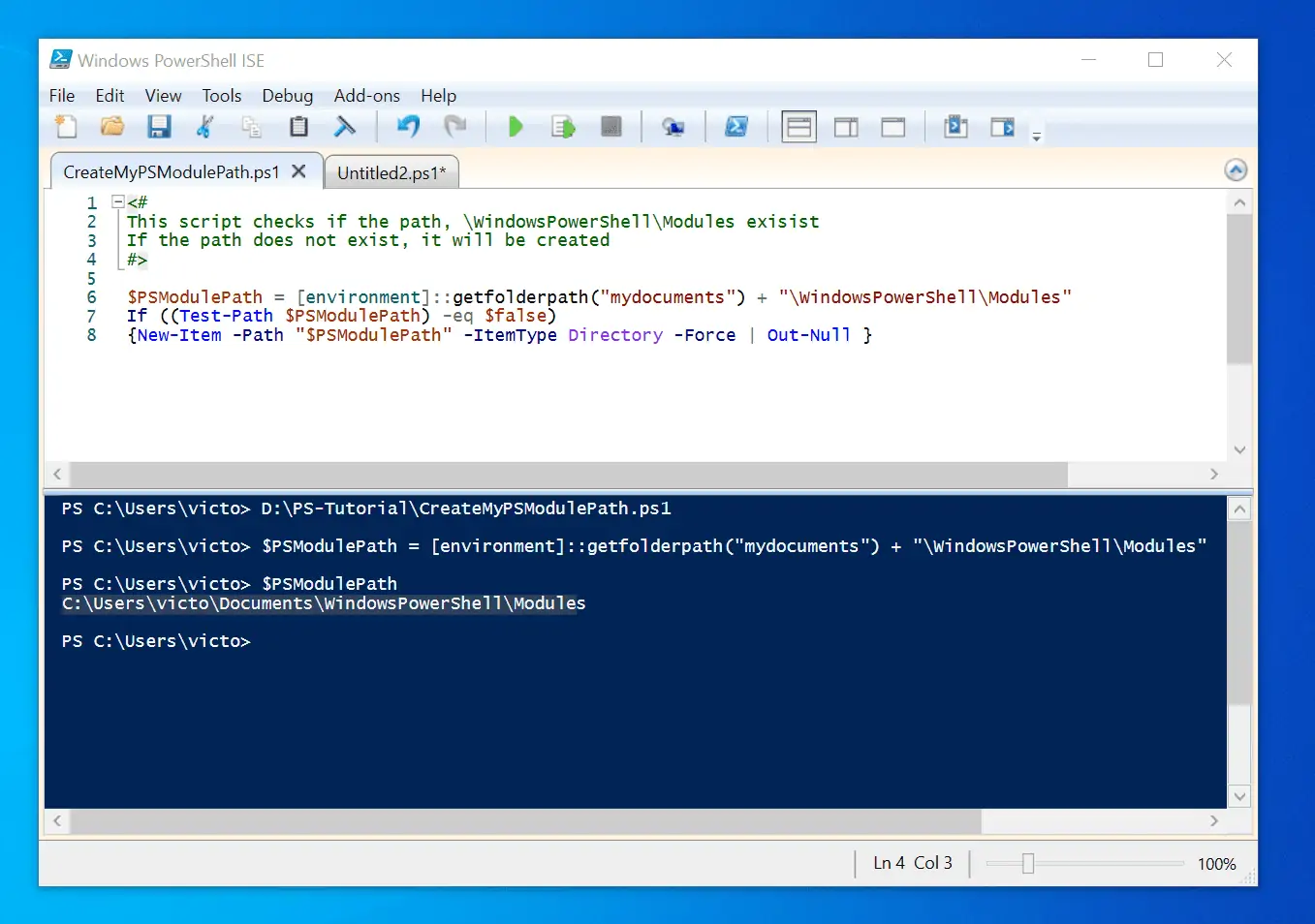Console pane scroll down arrow
This screenshot has width=1315, height=924.
click(x=1239, y=796)
